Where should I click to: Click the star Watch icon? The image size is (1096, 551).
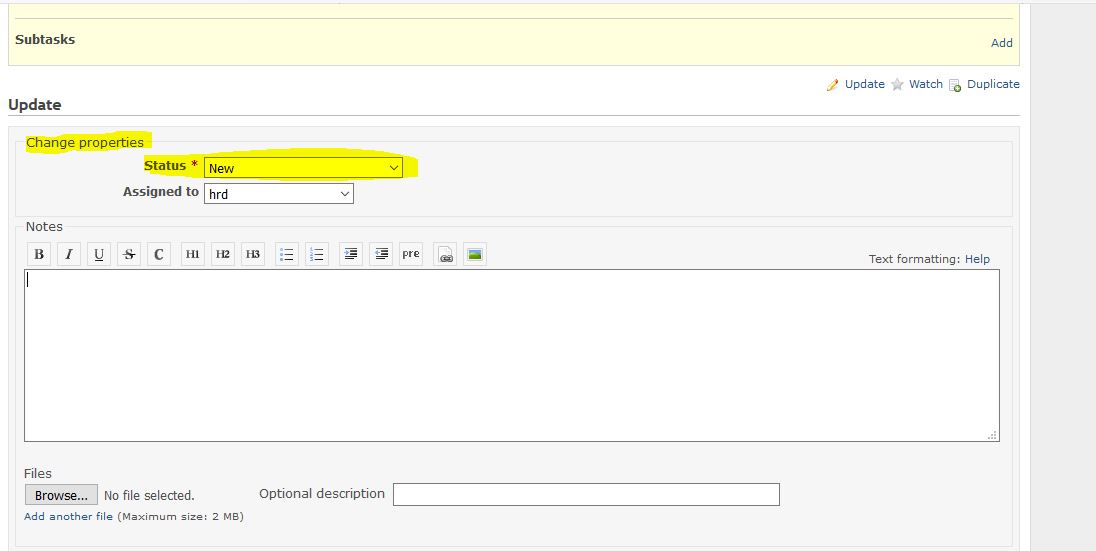[x=897, y=85]
